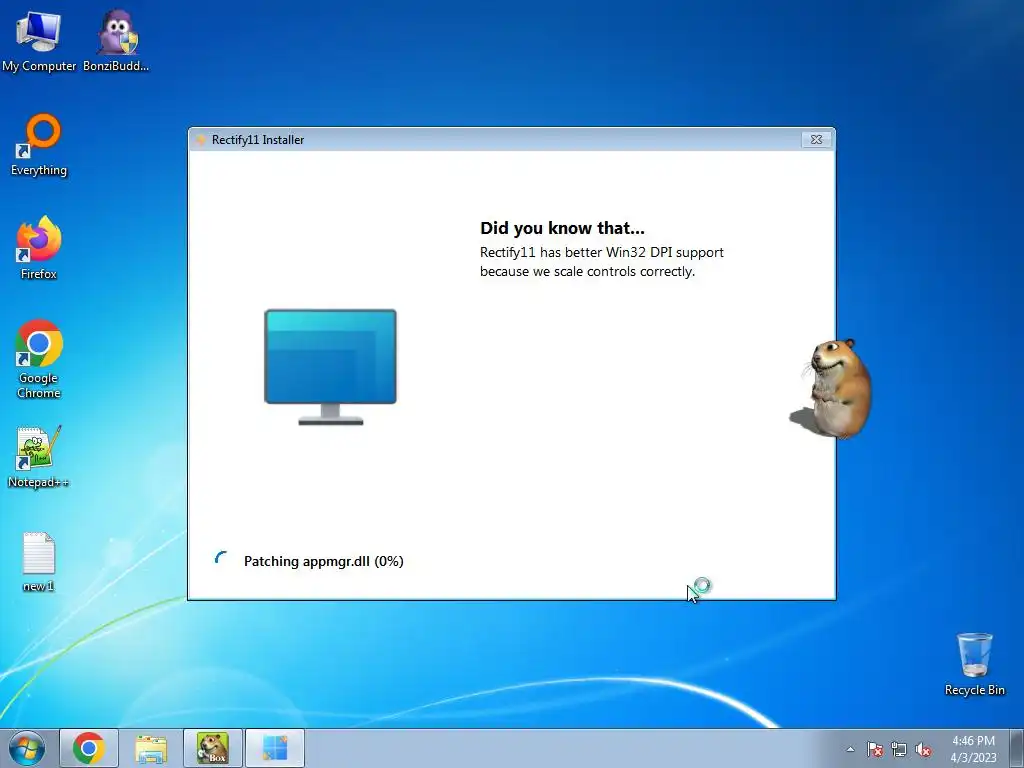Click the monitor illustration in the installer

tap(330, 367)
